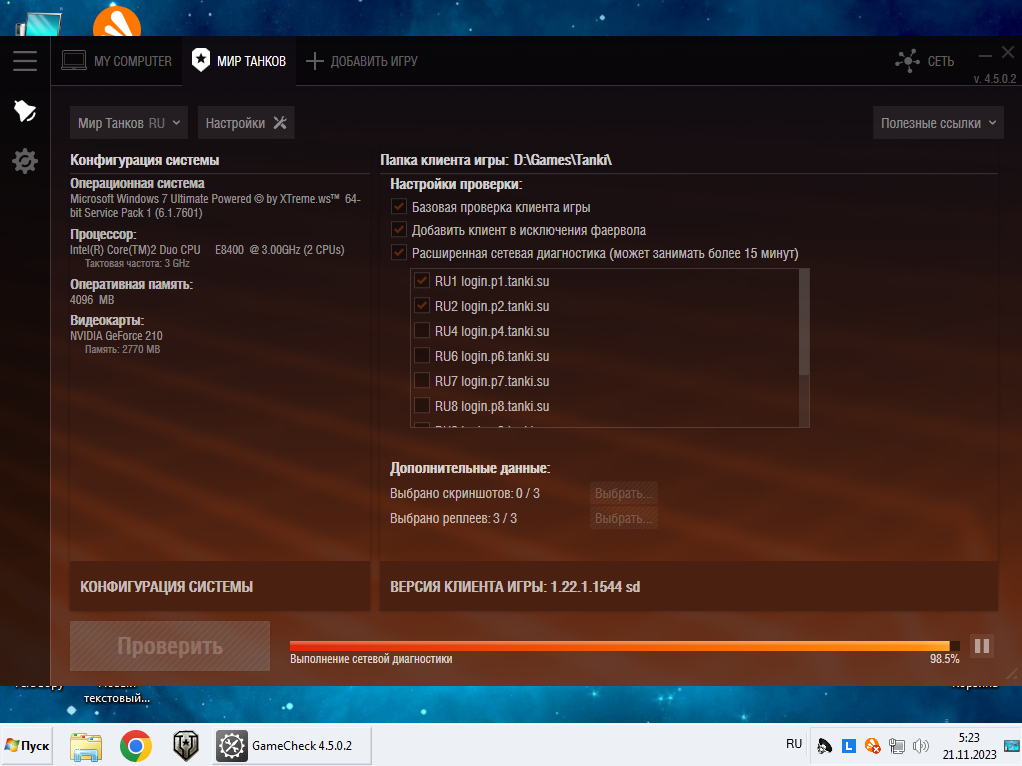The height and width of the screenshot is (766, 1022).
Task: Toggle Базовая проверка клиента игры checkbox
Action: [398, 207]
